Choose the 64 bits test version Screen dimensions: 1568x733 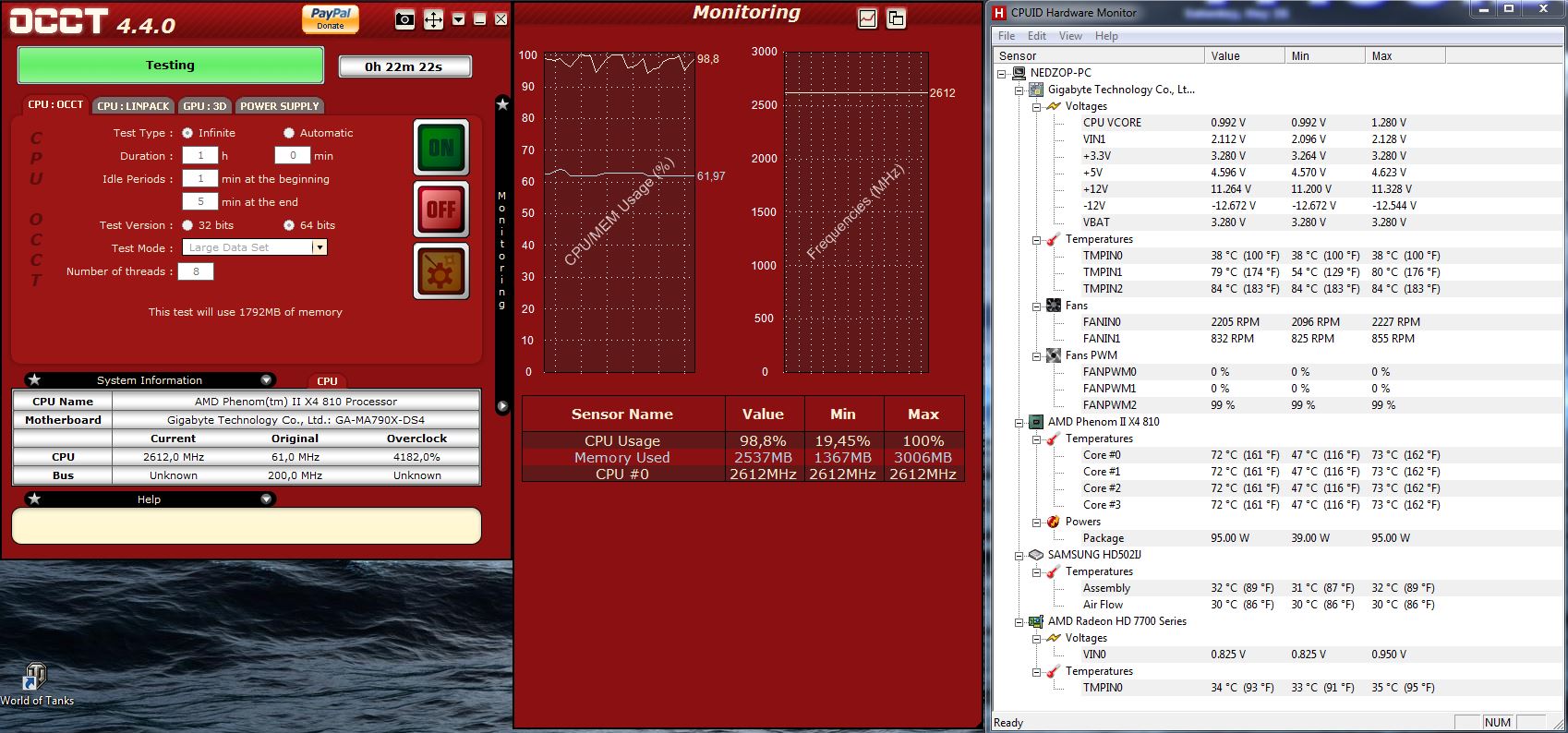tap(289, 225)
